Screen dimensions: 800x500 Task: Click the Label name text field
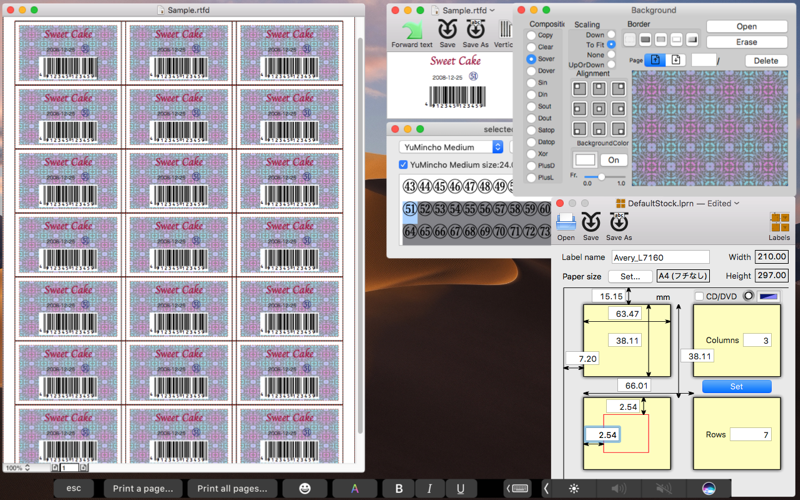click(x=660, y=257)
